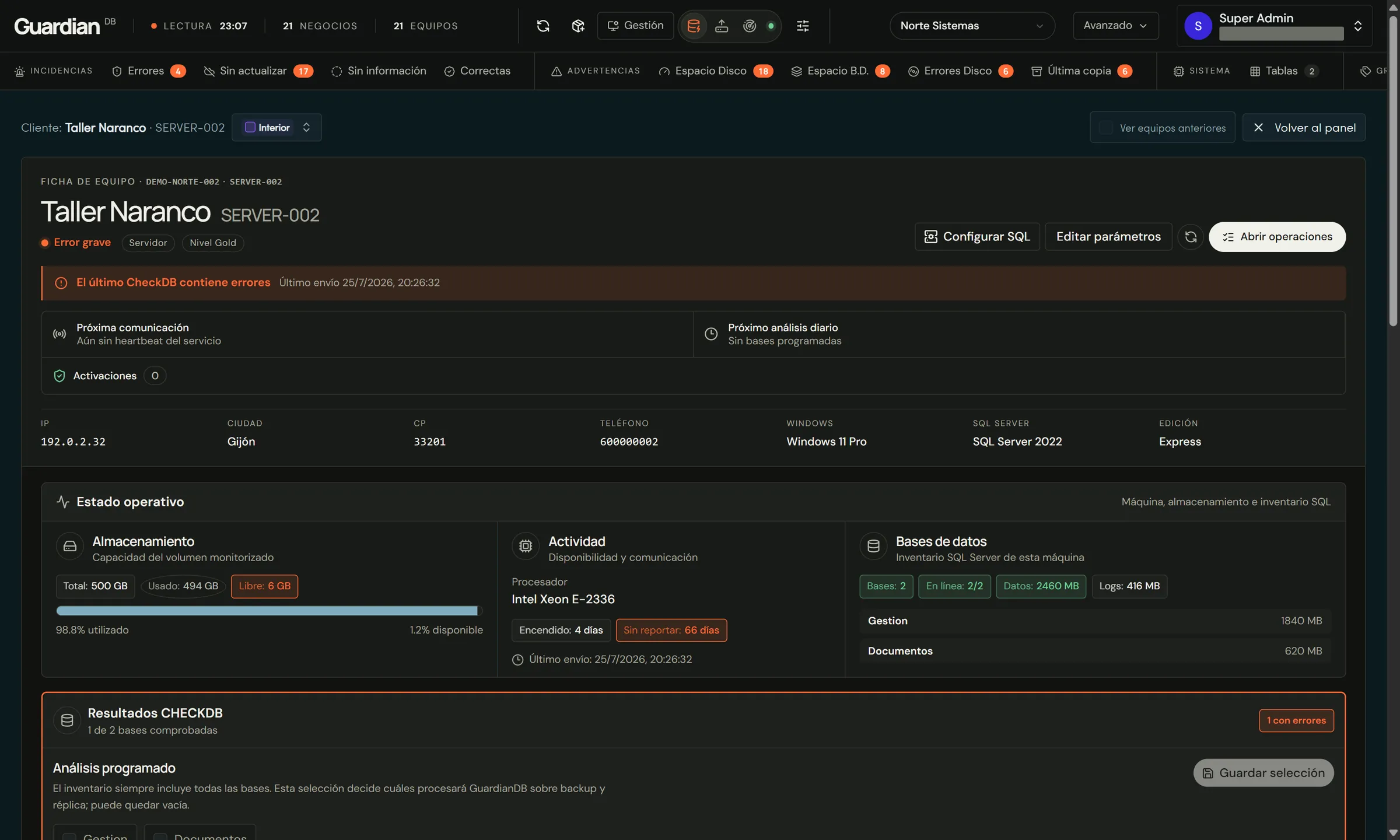Click the Actividad processor chip icon
This screenshot has height=840, width=1400.
click(526, 547)
